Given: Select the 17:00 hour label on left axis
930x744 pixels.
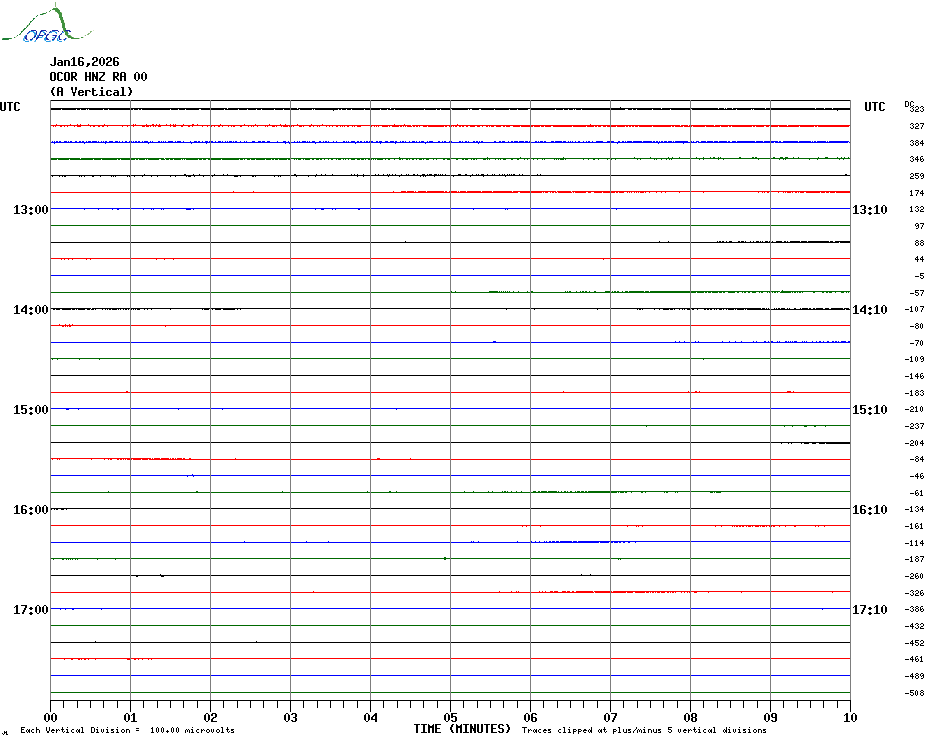Looking at the screenshot, I should 31,610.
